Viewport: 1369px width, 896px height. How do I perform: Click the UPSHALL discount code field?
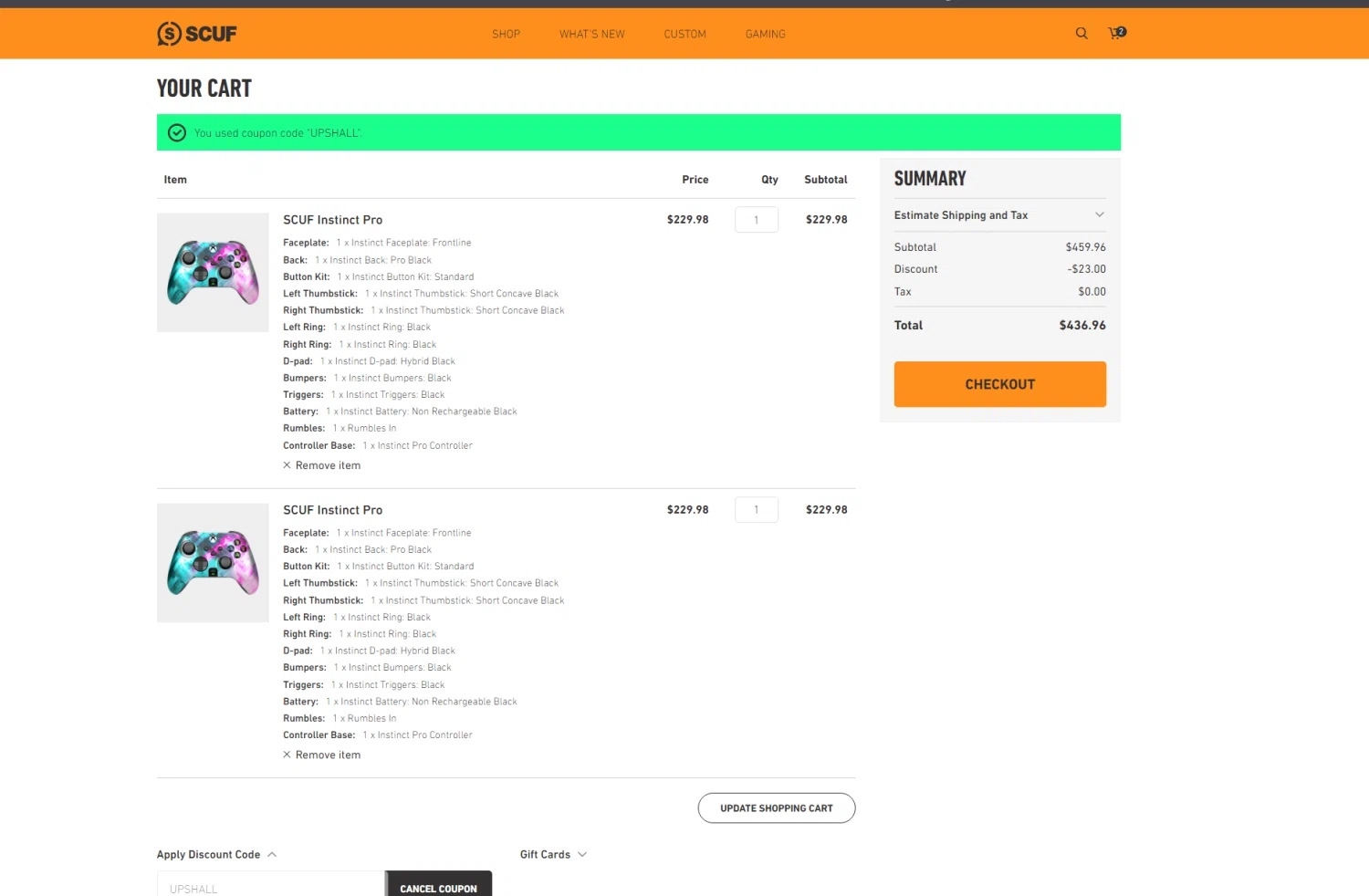271,885
